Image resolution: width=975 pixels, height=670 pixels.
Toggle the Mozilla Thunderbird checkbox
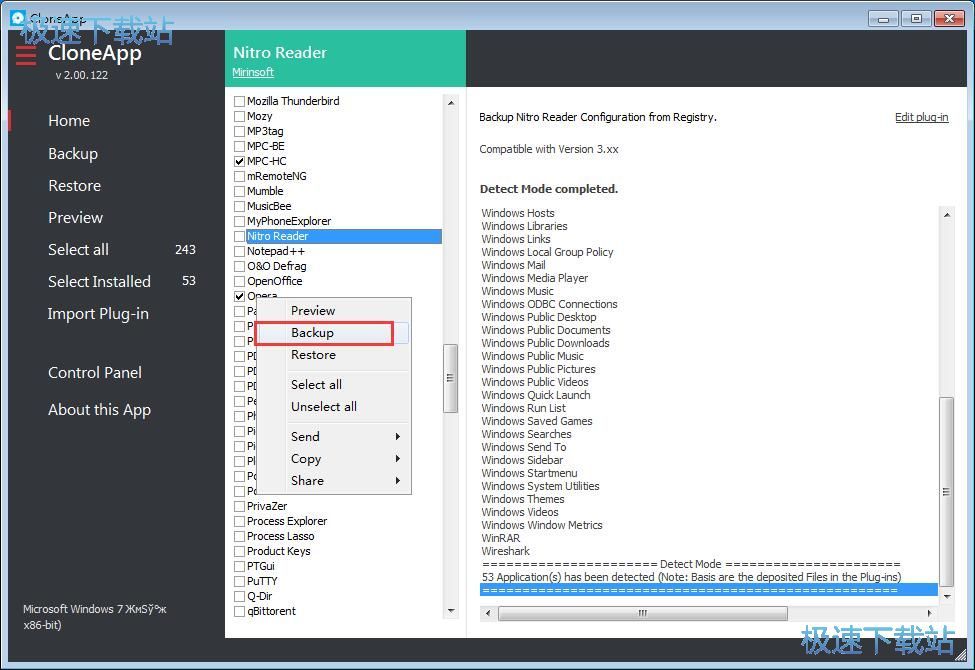point(239,101)
